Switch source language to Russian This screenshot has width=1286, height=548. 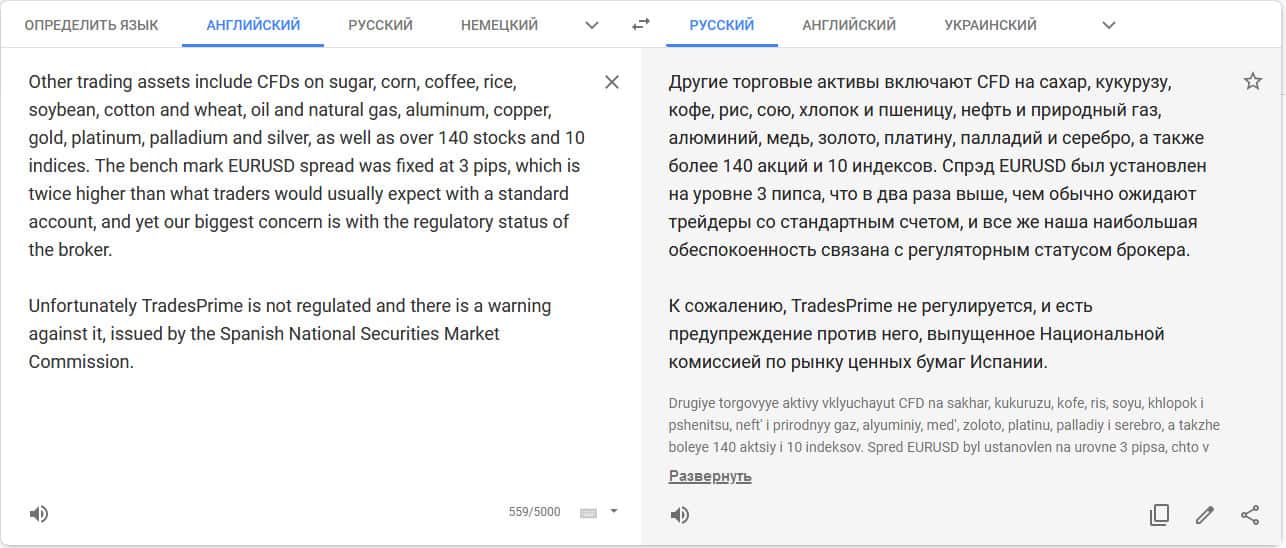(380, 25)
